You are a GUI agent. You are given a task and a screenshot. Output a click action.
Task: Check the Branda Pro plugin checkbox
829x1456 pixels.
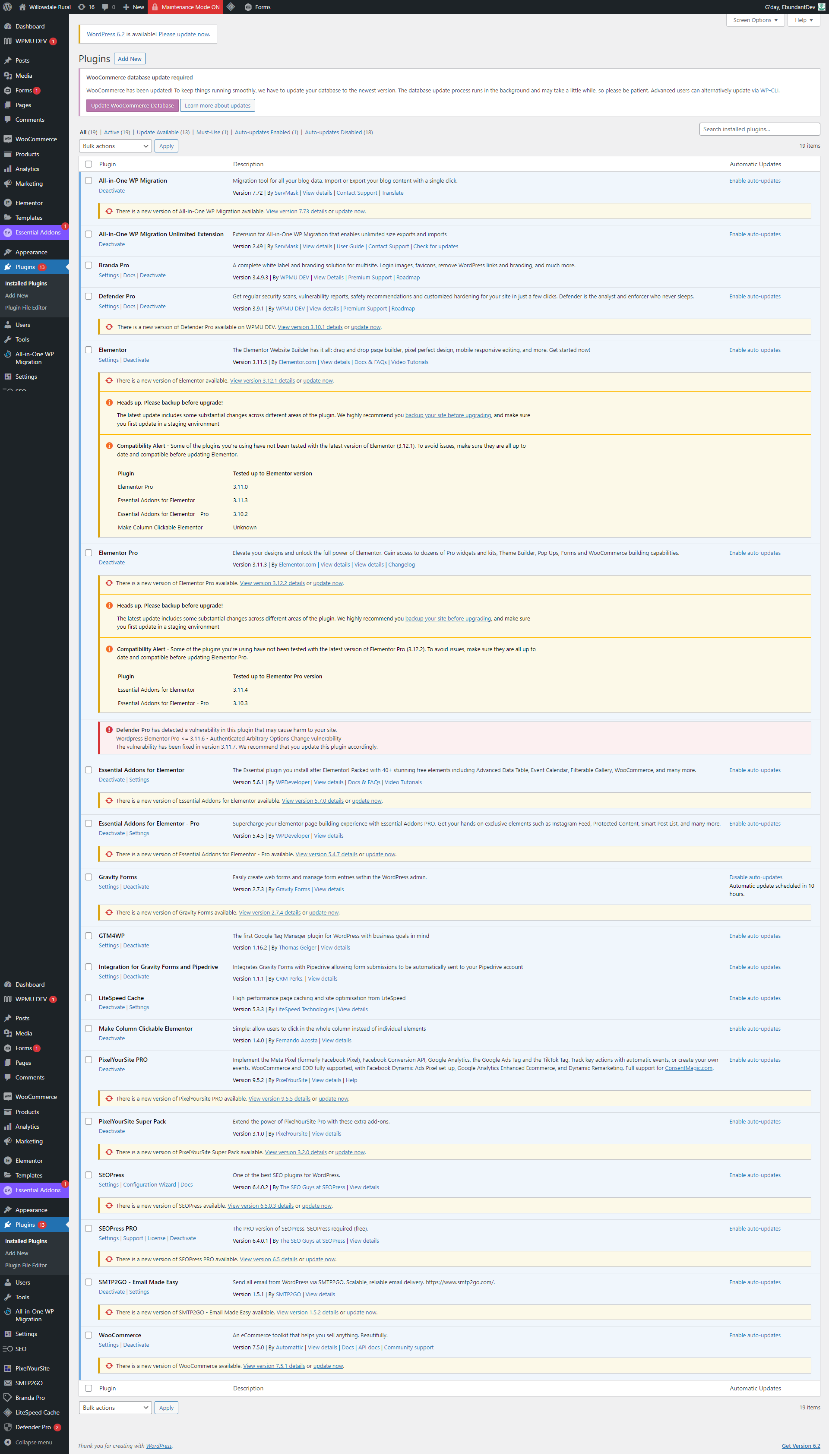(x=88, y=265)
